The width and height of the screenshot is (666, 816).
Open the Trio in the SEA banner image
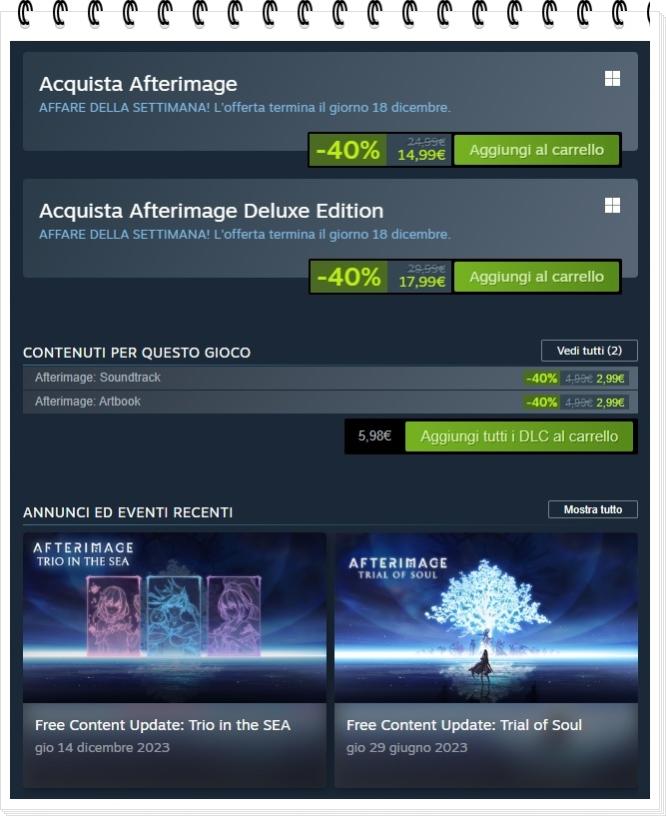coord(174,618)
